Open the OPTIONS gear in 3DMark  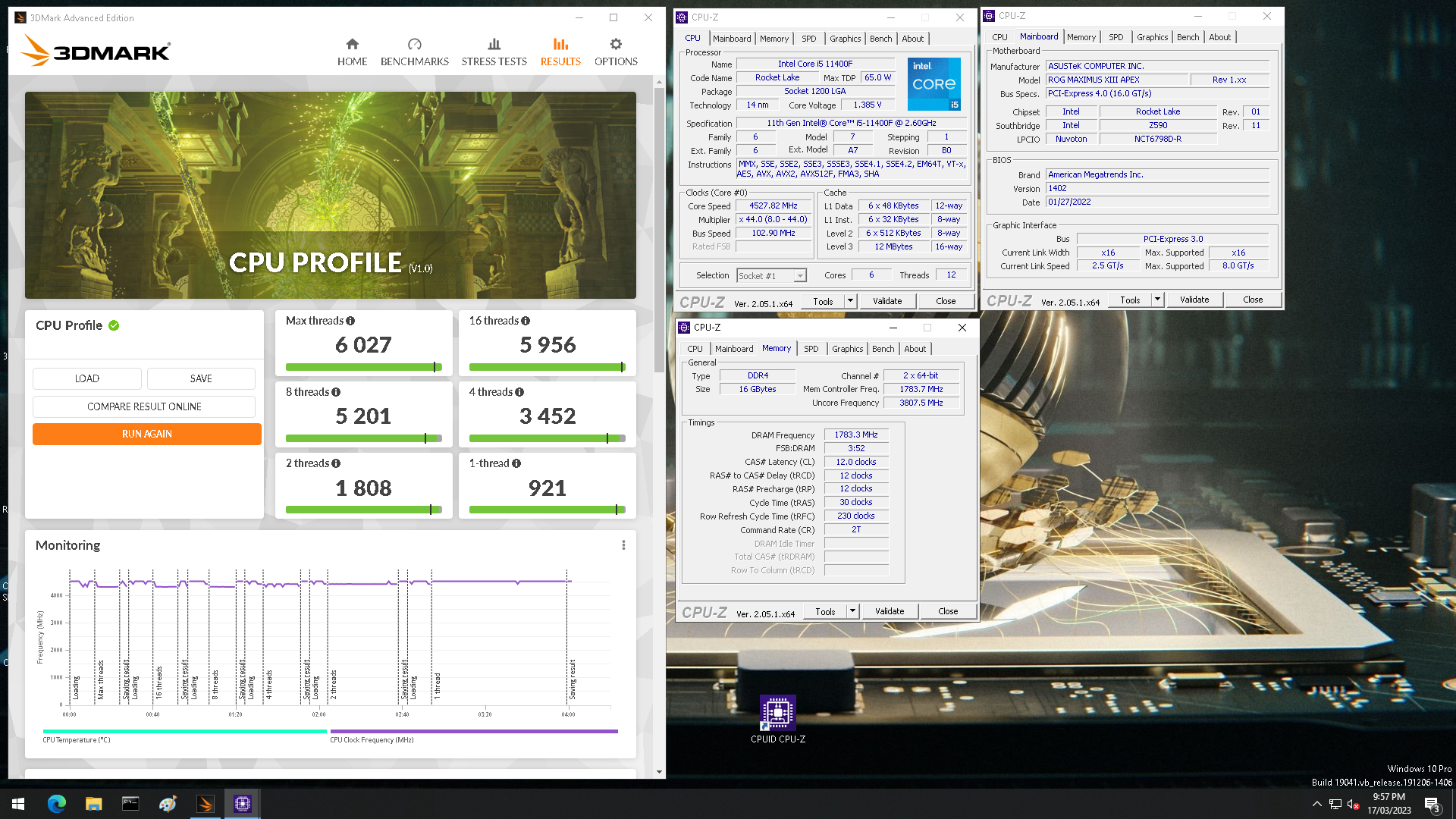coord(616,52)
